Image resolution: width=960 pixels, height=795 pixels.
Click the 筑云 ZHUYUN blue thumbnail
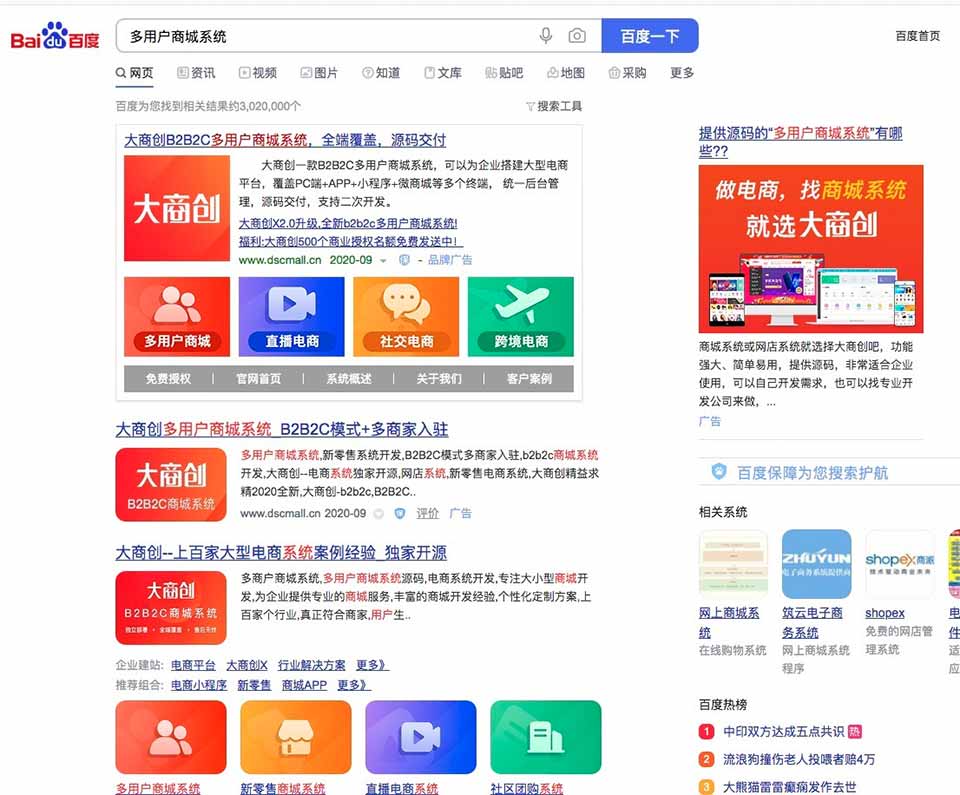tap(817, 564)
